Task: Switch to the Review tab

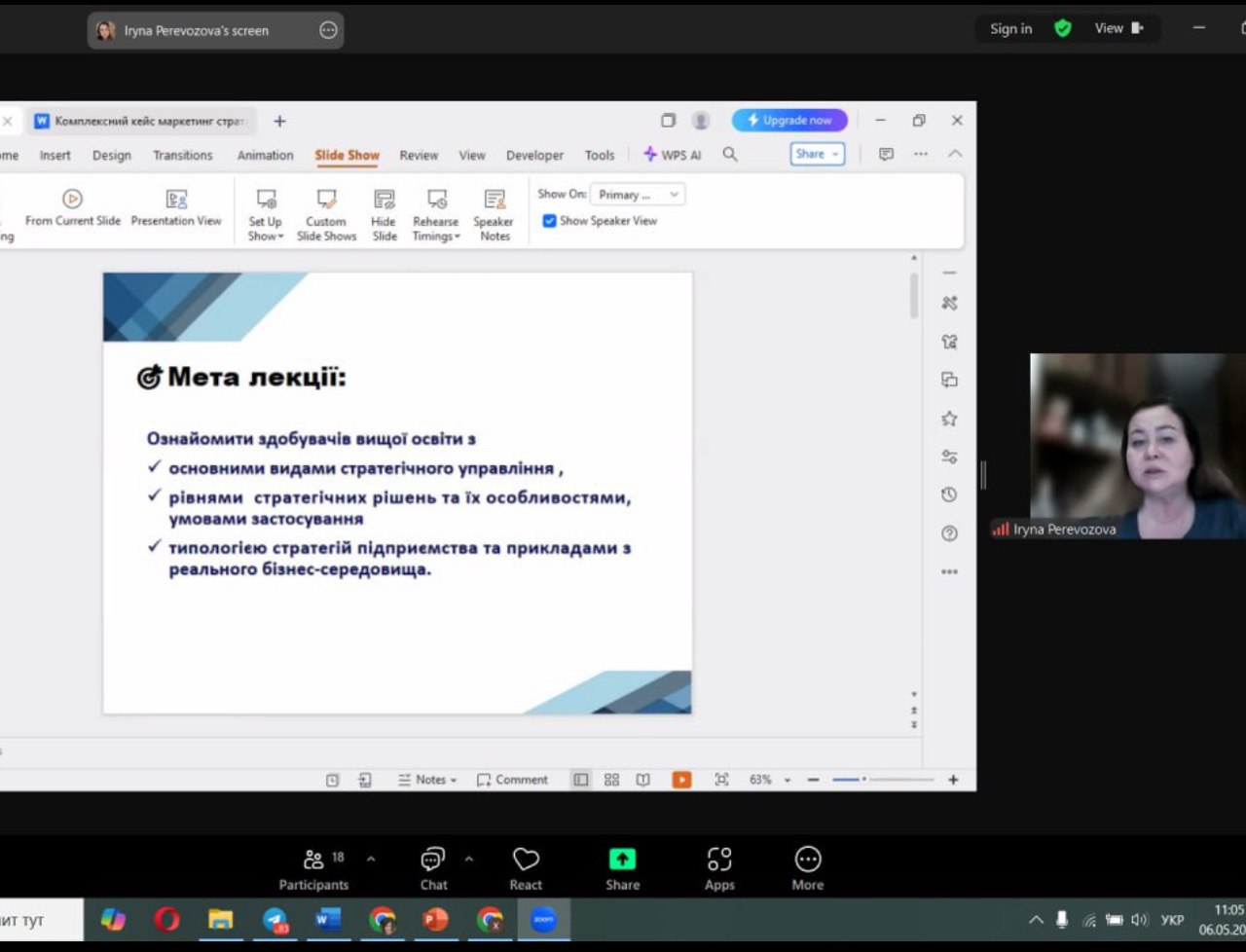Action: (x=419, y=156)
